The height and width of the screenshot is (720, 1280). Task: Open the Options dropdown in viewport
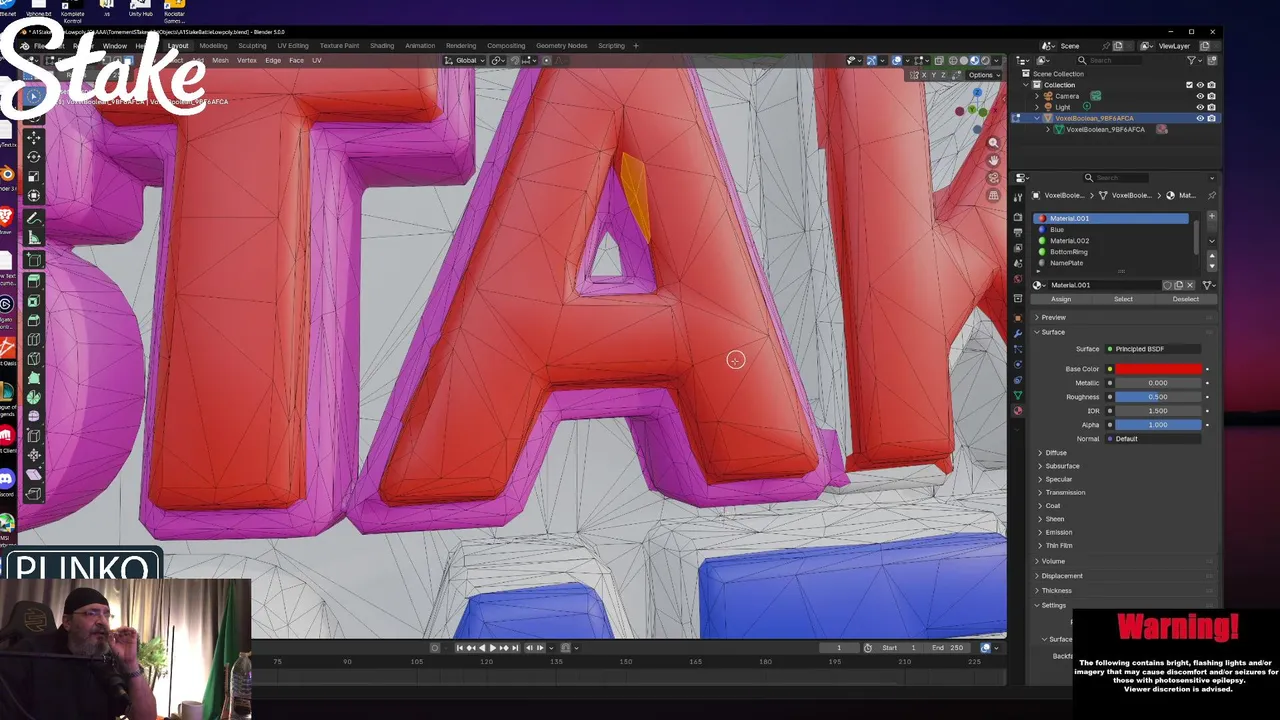tap(983, 75)
